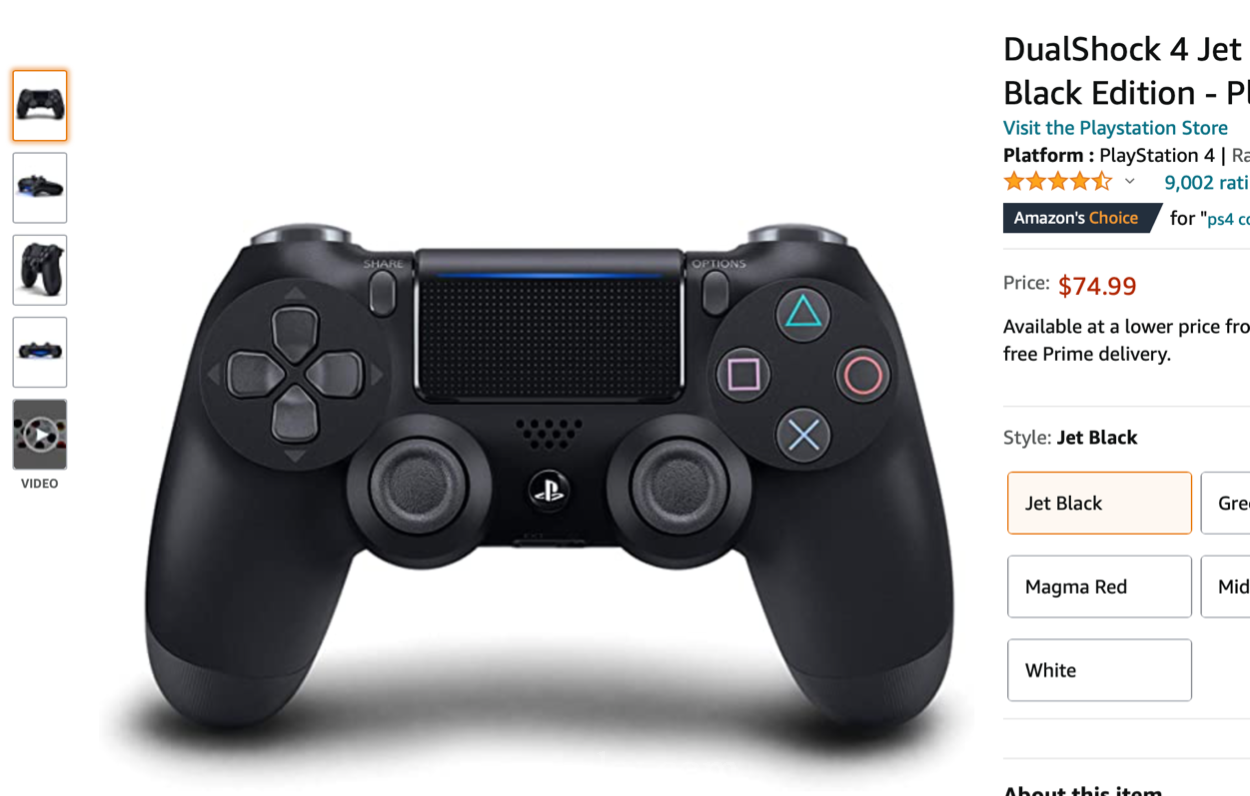Play the product video thumbnail
This screenshot has width=1250, height=796.
[x=40, y=435]
